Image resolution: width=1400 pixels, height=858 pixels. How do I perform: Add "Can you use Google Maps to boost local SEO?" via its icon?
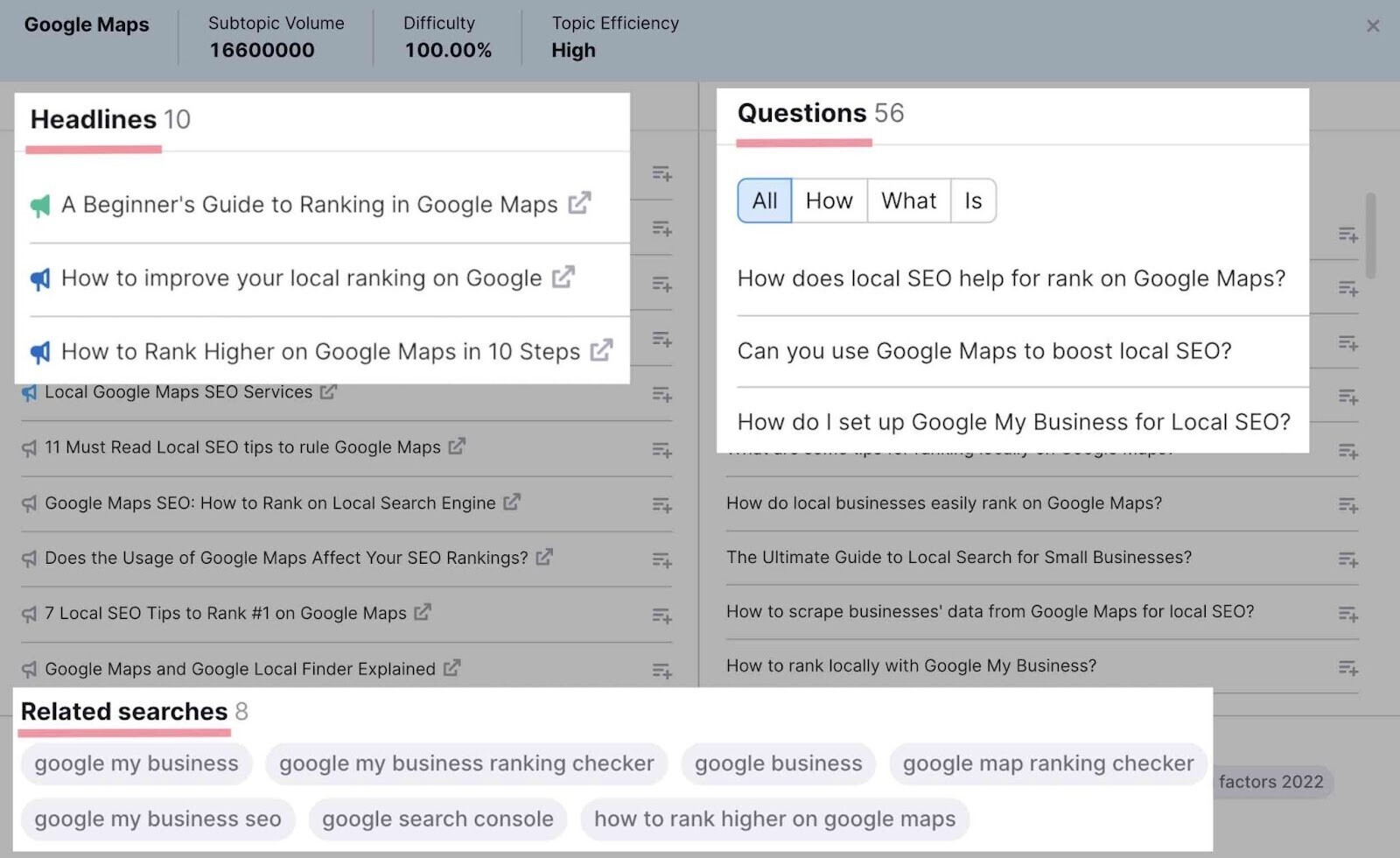tap(1348, 342)
